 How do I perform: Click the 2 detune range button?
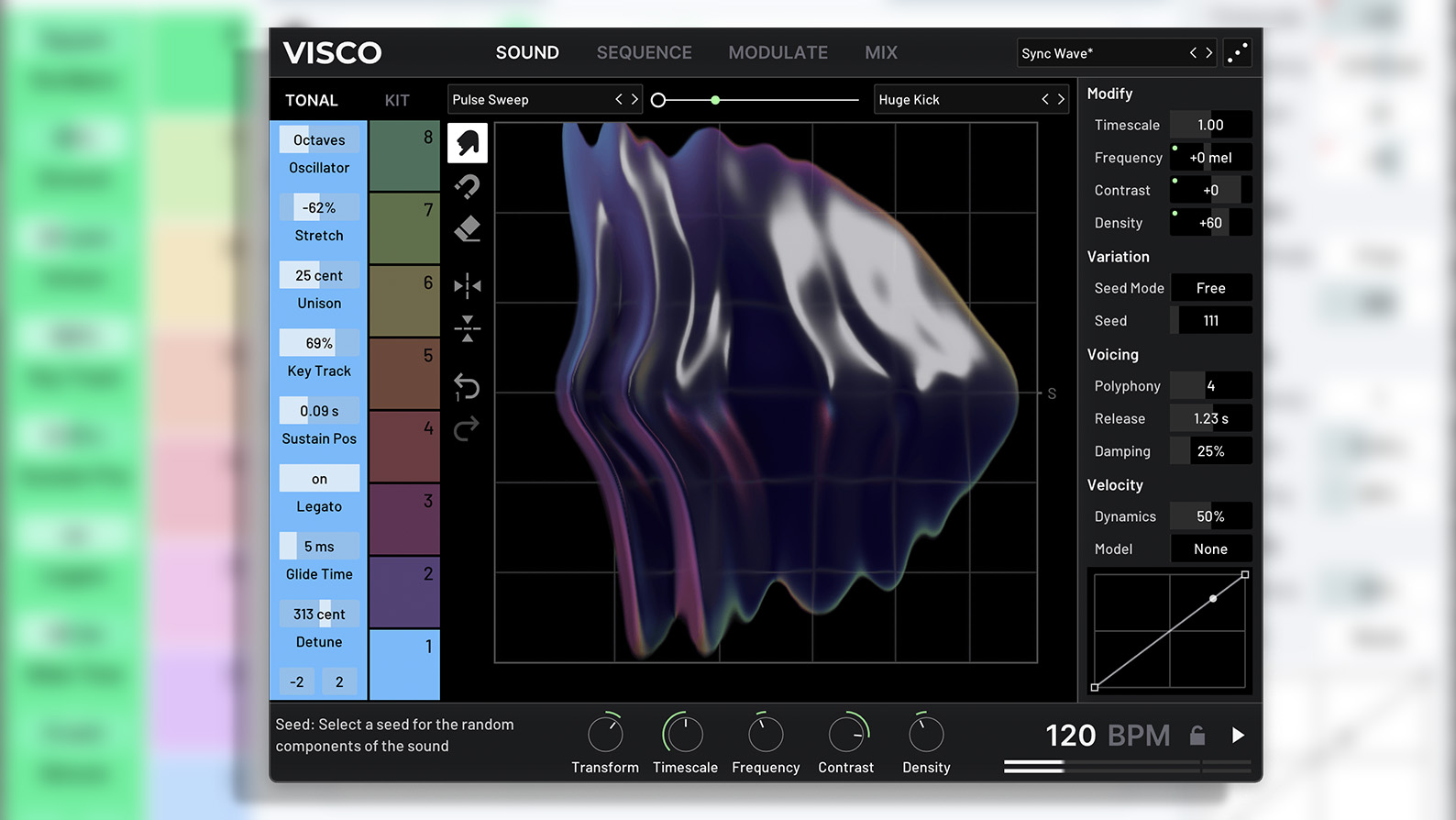coord(339,681)
